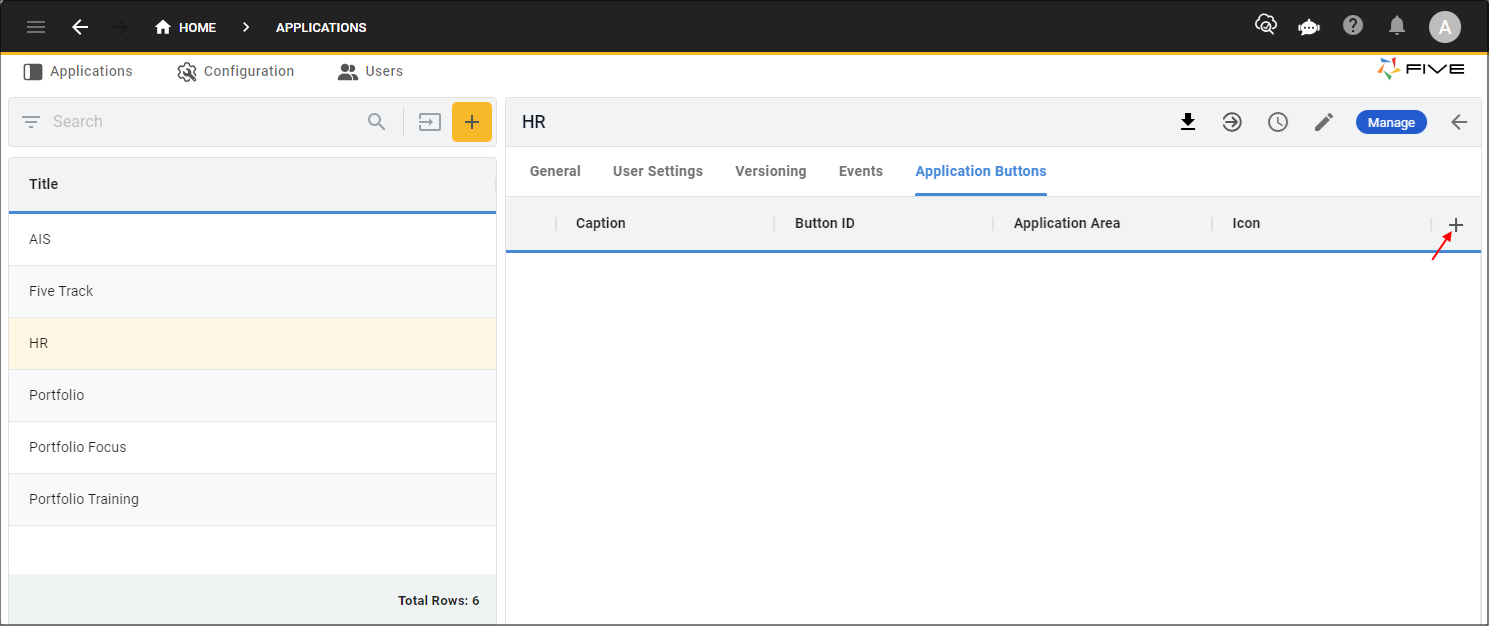Click the forward arrow in the top bar
The height and width of the screenshot is (626, 1489).
(121, 27)
